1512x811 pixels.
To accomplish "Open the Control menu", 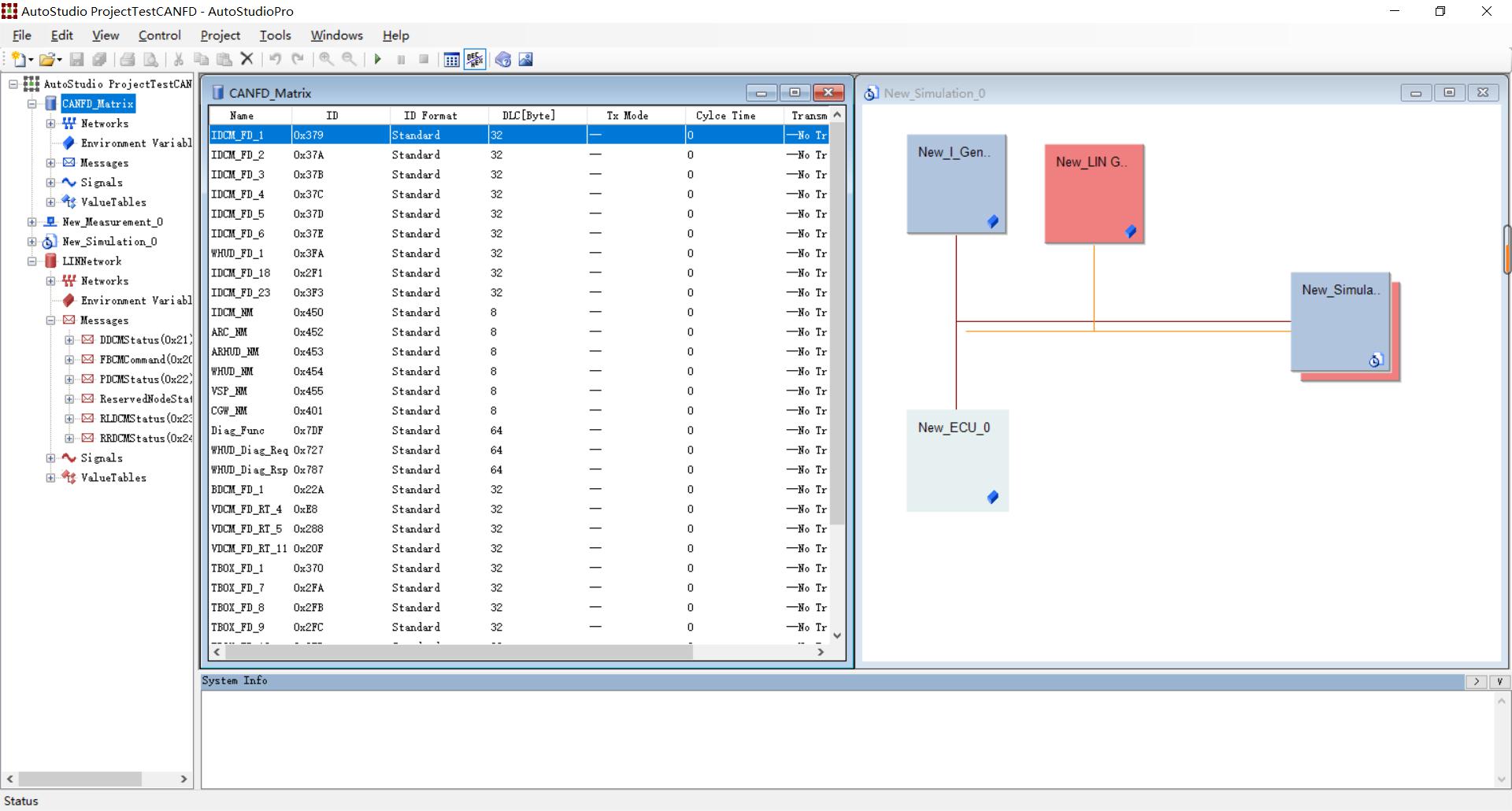I will (x=159, y=35).
